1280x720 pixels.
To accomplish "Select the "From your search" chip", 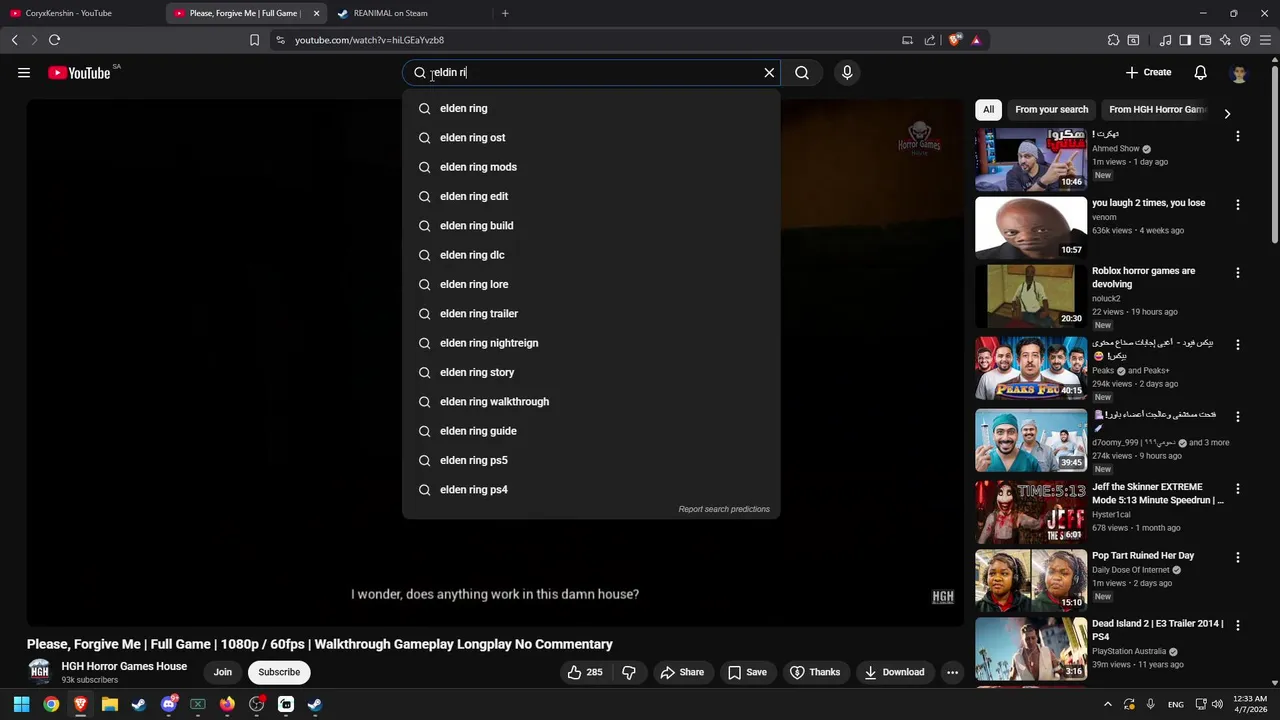I will pos(1051,110).
